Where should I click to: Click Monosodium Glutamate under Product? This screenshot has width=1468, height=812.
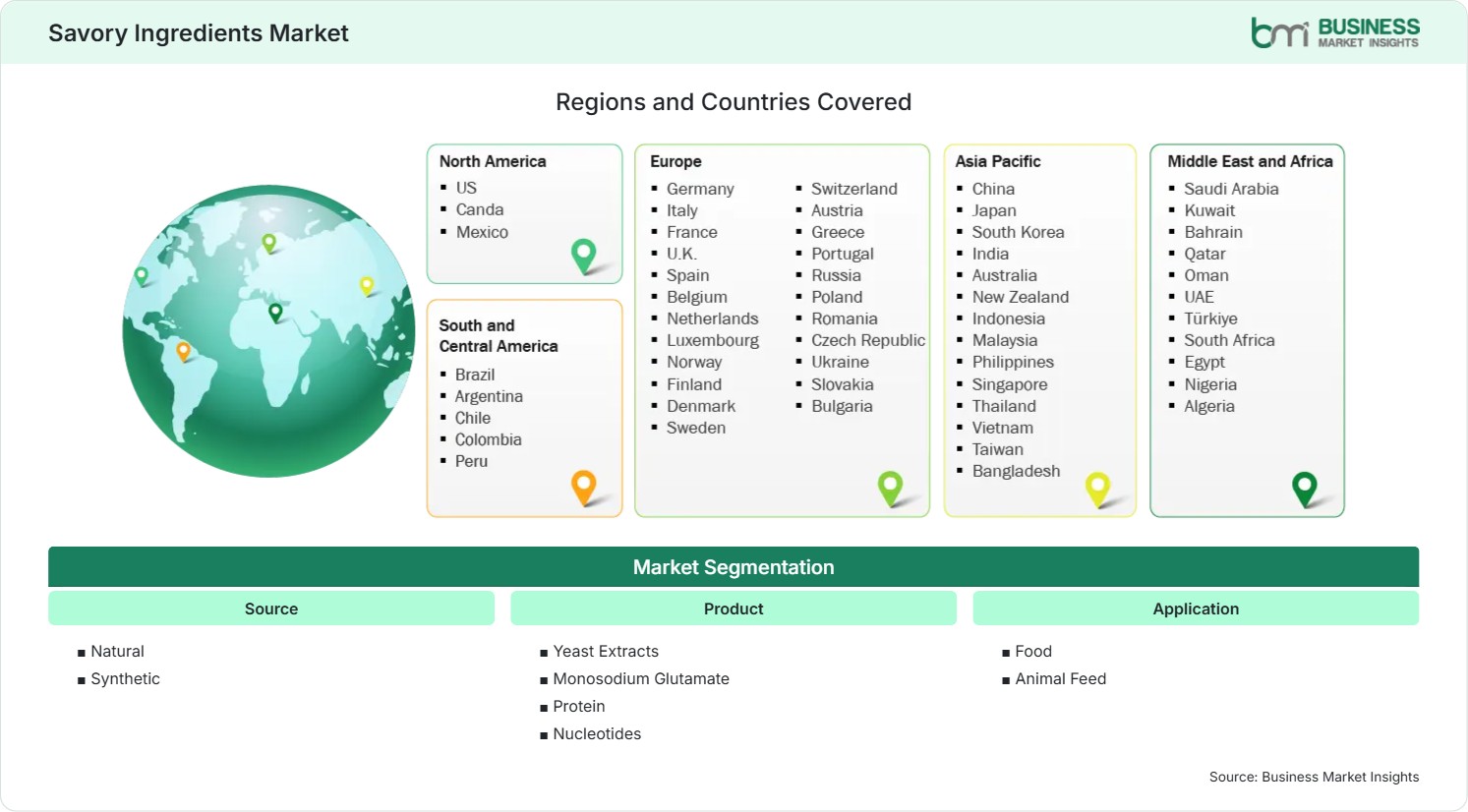(641, 678)
